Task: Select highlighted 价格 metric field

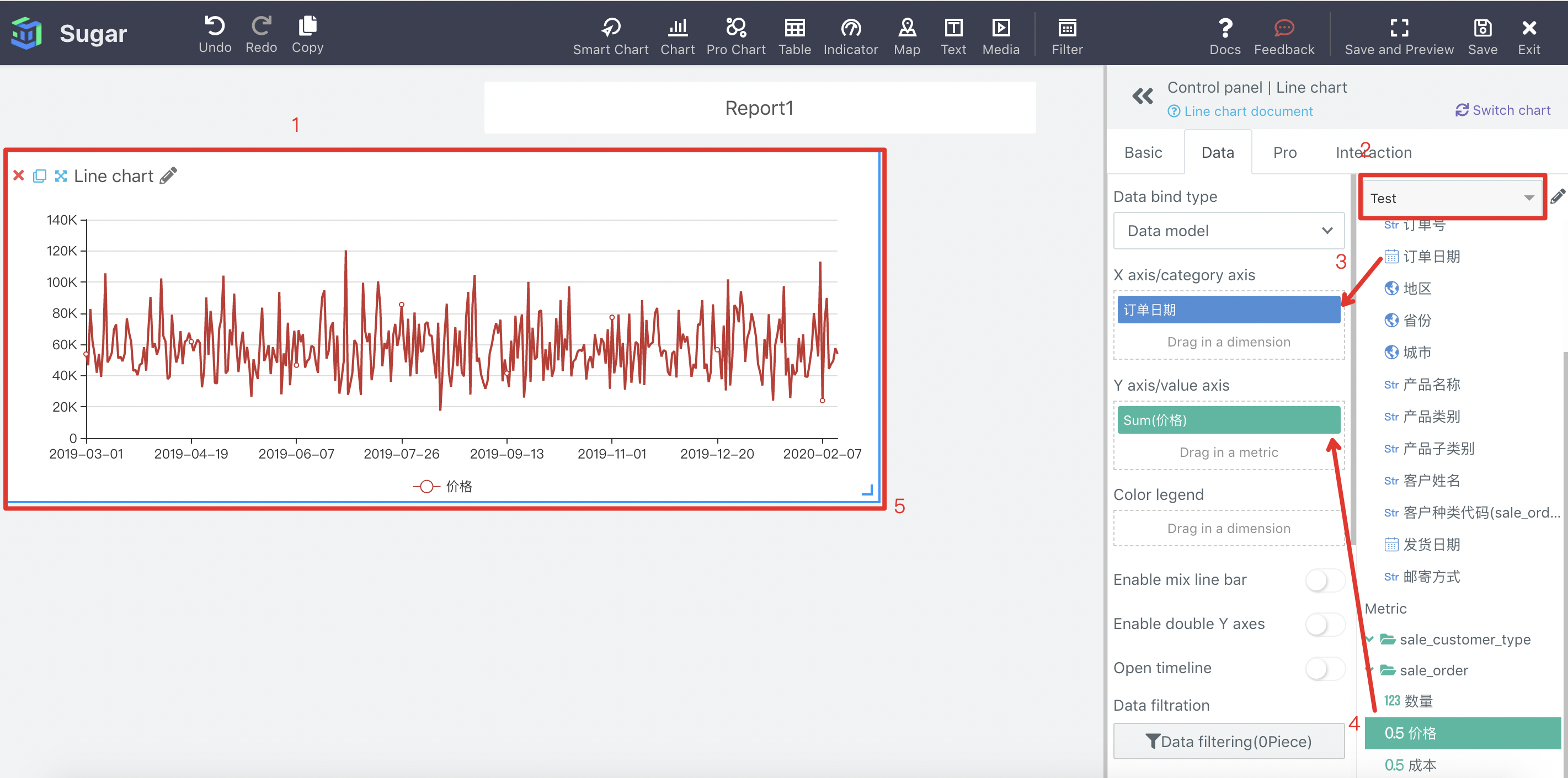Action: click(x=1463, y=733)
